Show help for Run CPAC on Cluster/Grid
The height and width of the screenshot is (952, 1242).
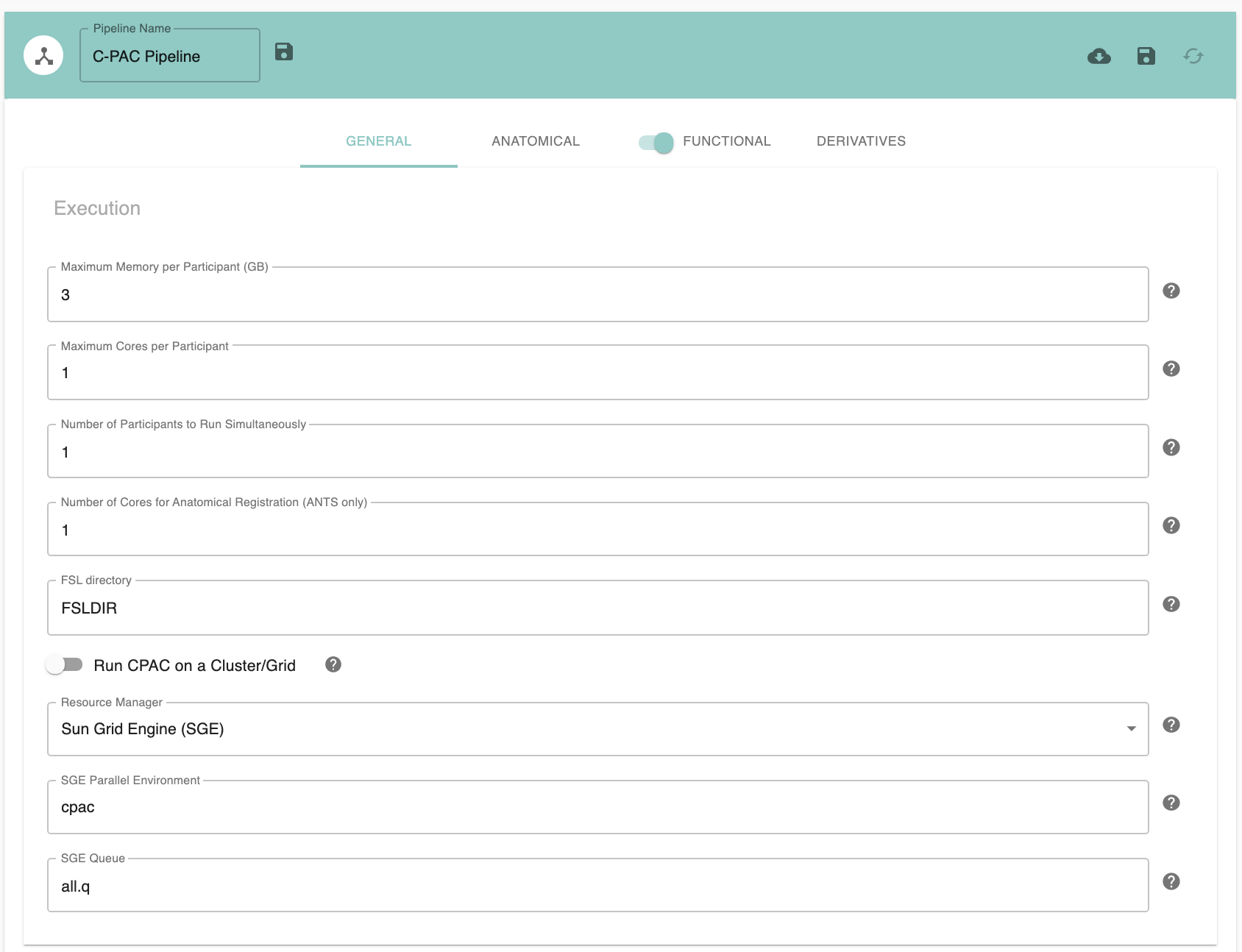(333, 665)
